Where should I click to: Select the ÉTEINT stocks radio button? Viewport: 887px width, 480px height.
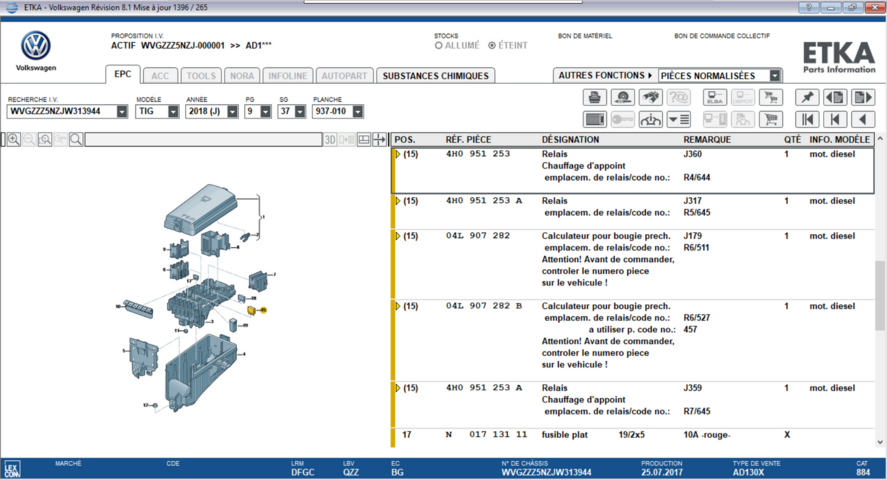[x=492, y=46]
